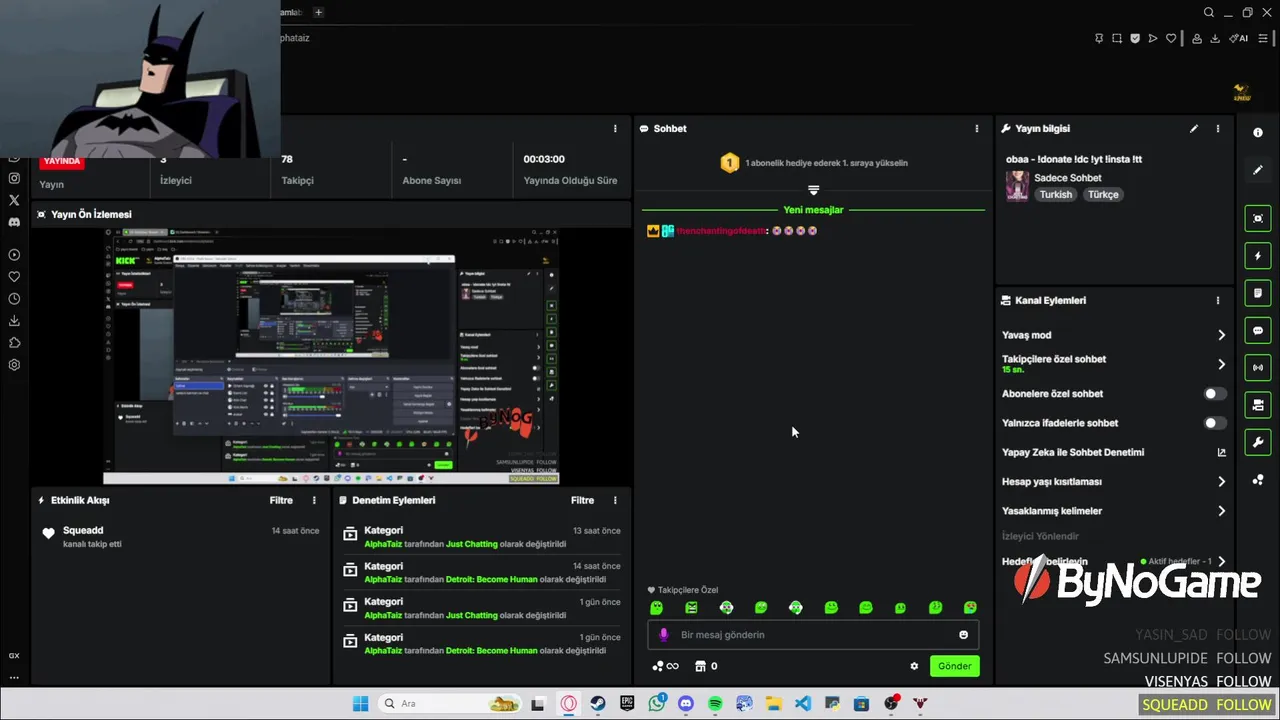The height and width of the screenshot is (720, 1280).
Task: Open WhatsApp from the taskbar
Action: coord(657,704)
